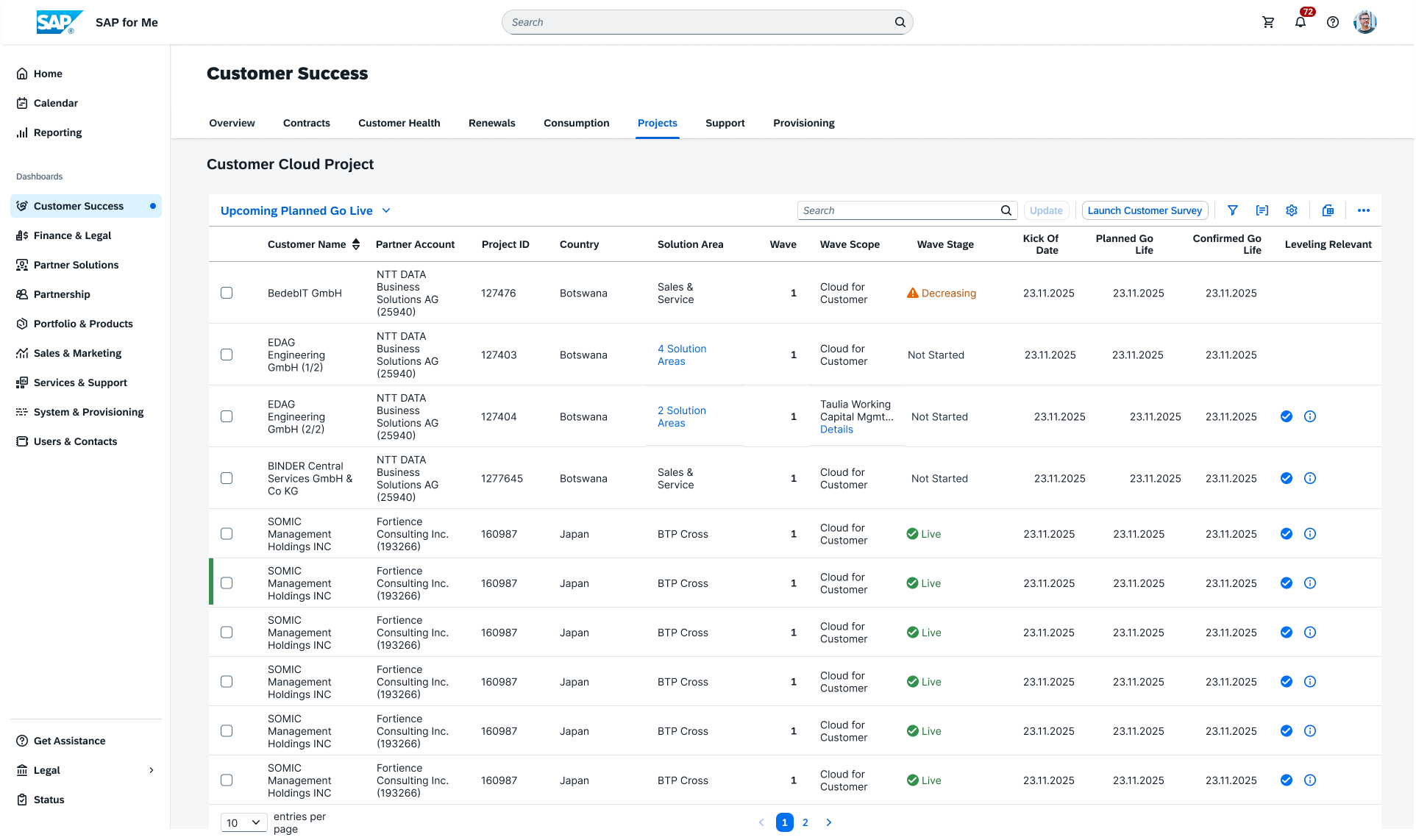This screenshot has width=1416, height=840.
Task: Click Launch Customer Survey button
Action: click(x=1145, y=210)
